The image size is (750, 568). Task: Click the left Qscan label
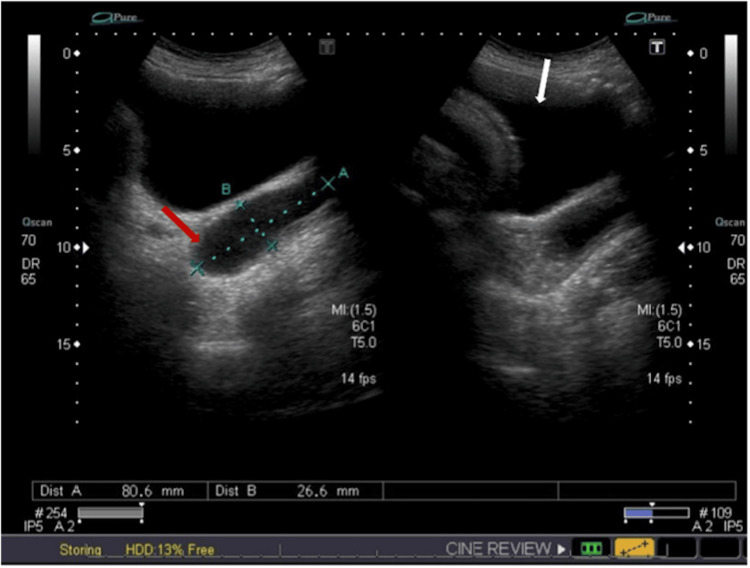pyautogui.click(x=37, y=222)
